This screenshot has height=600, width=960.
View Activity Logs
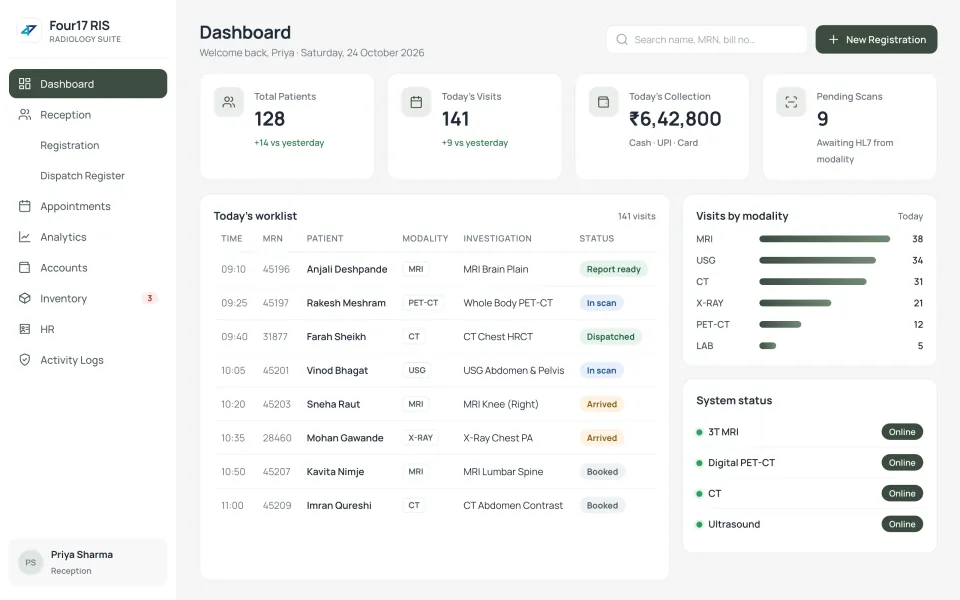(88, 360)
